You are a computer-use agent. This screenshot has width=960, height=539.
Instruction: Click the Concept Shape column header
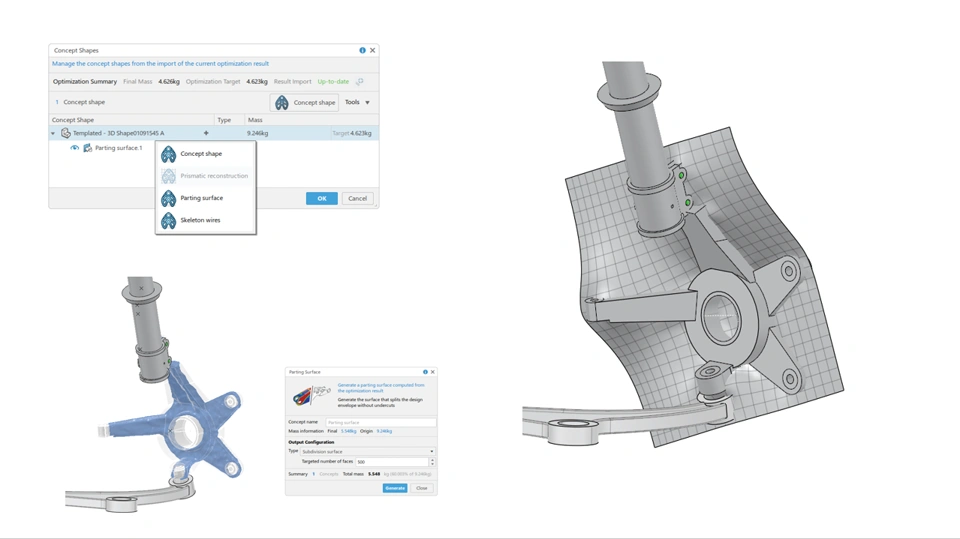point(131,120)
